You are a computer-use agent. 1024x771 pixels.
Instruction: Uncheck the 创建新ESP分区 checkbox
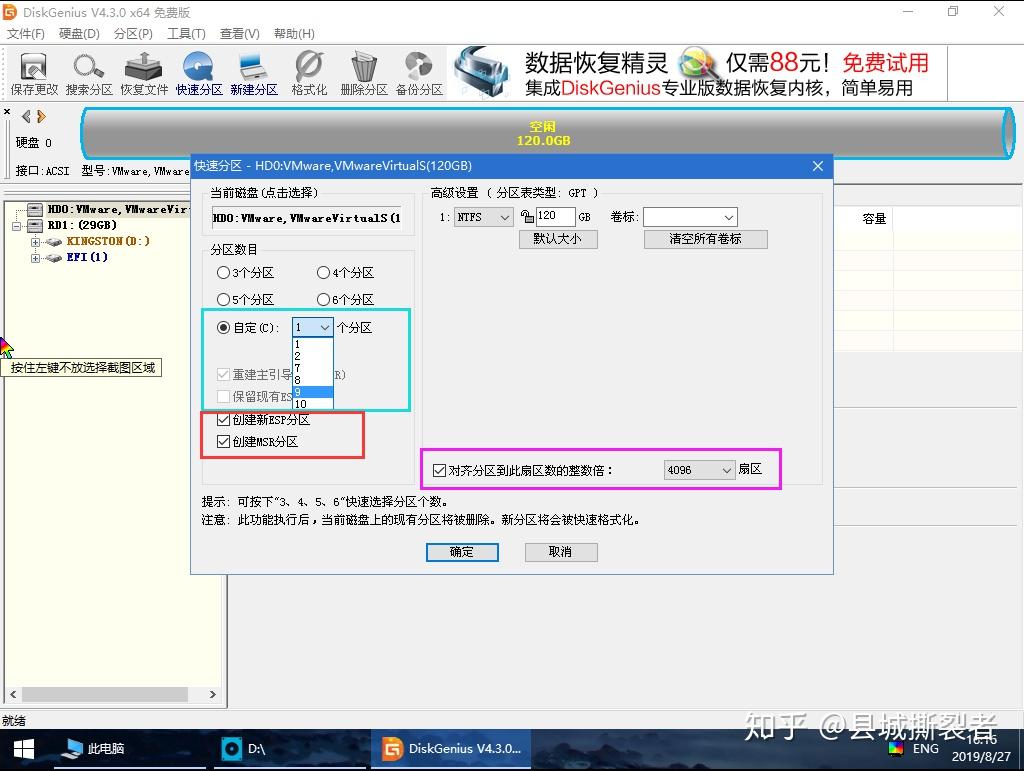(x=224, y=419)
